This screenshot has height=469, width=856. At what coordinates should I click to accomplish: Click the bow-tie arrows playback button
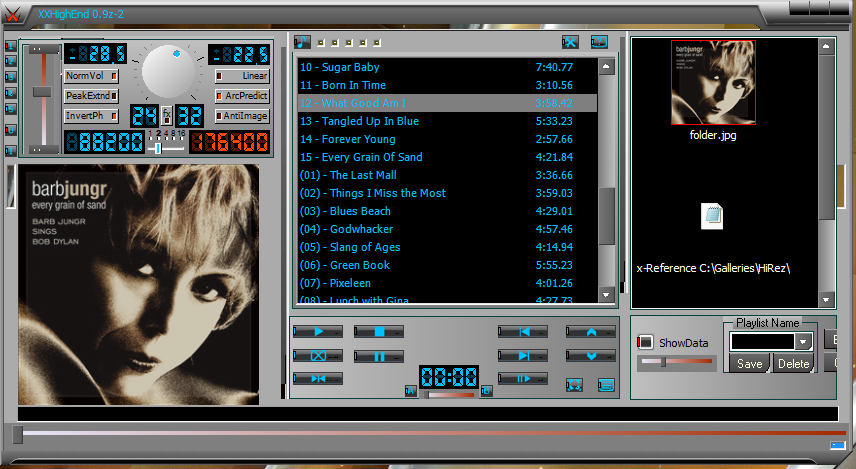[318, 379]
